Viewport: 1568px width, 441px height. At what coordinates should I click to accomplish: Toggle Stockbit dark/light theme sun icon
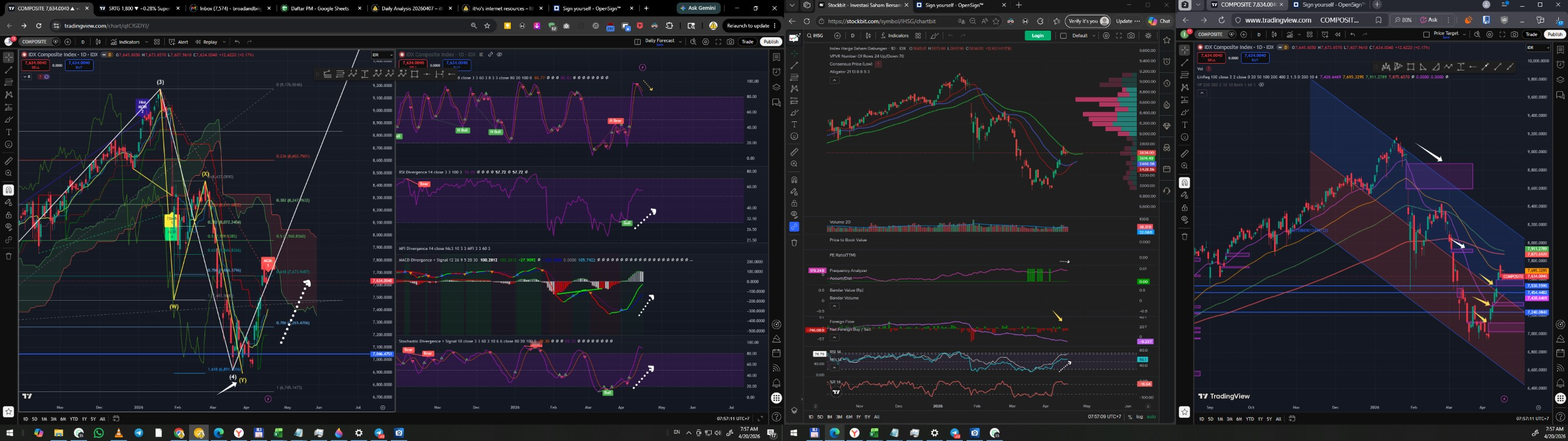point(1148,36)
